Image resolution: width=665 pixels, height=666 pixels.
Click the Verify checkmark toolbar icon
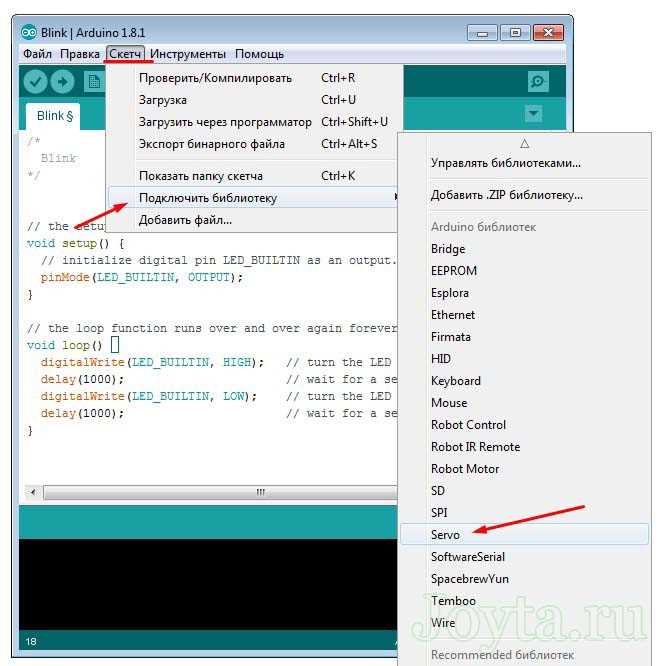tap(35, 82)
